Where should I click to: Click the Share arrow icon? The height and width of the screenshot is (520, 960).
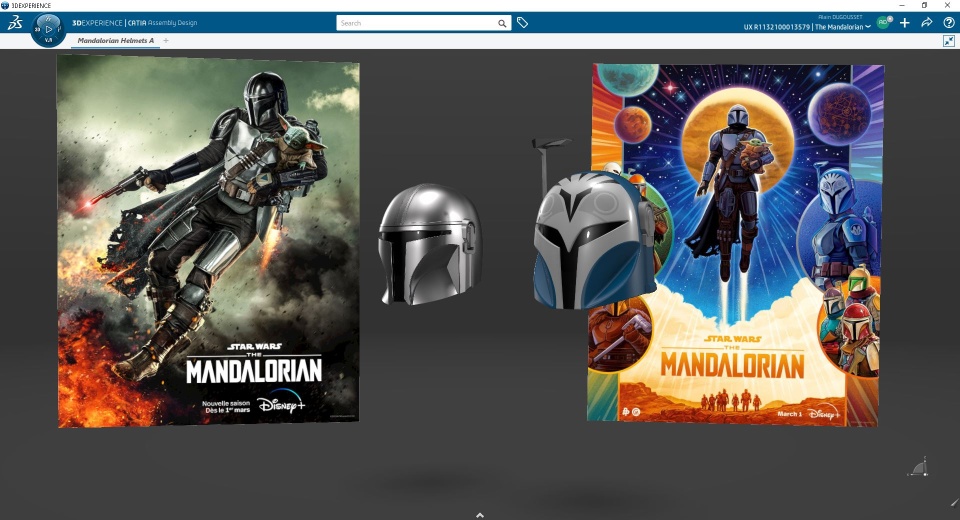tap(926, 23)
